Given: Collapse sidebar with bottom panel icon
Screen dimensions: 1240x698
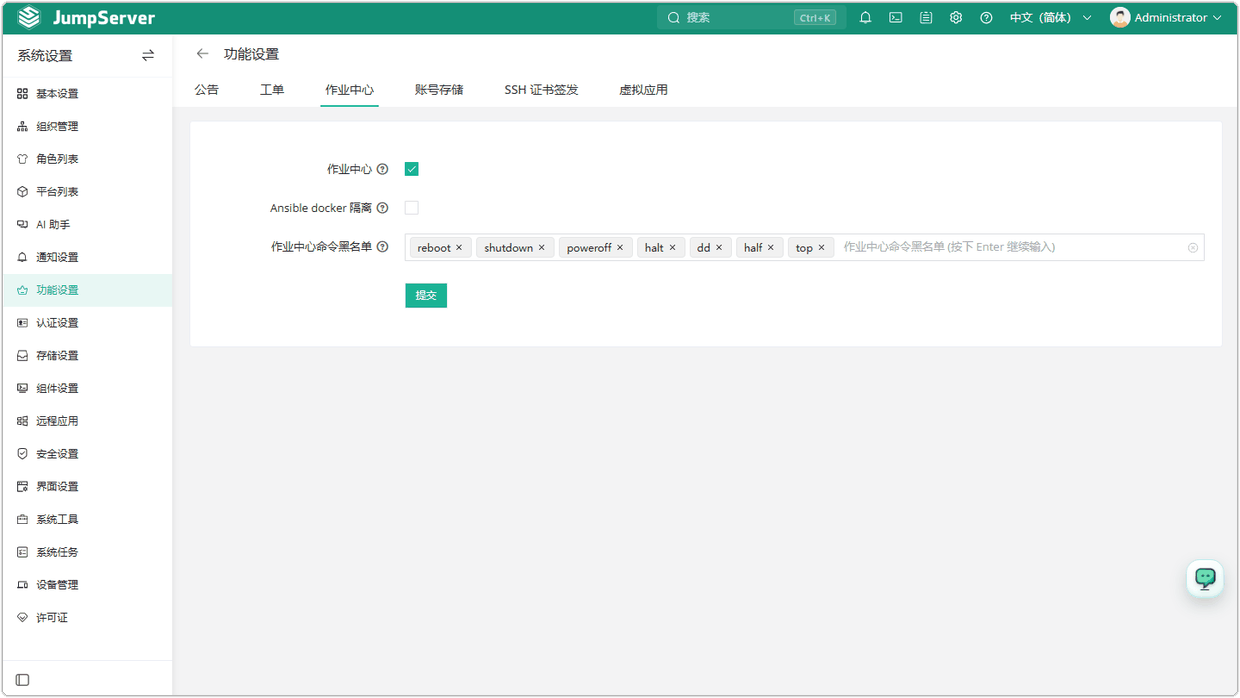Looking at the screenshot, I should [23, 680].
